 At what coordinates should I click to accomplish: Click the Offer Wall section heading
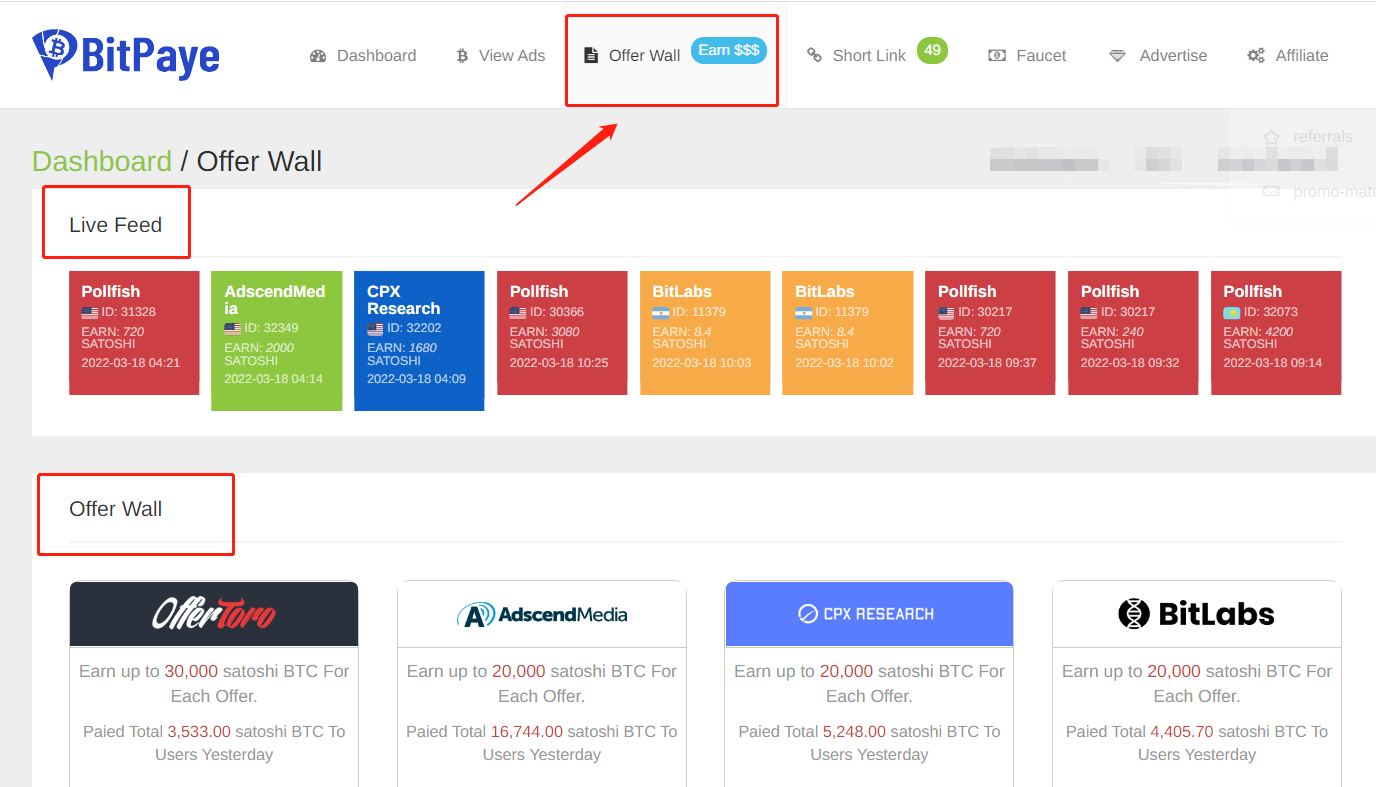[x=116, y=509]
